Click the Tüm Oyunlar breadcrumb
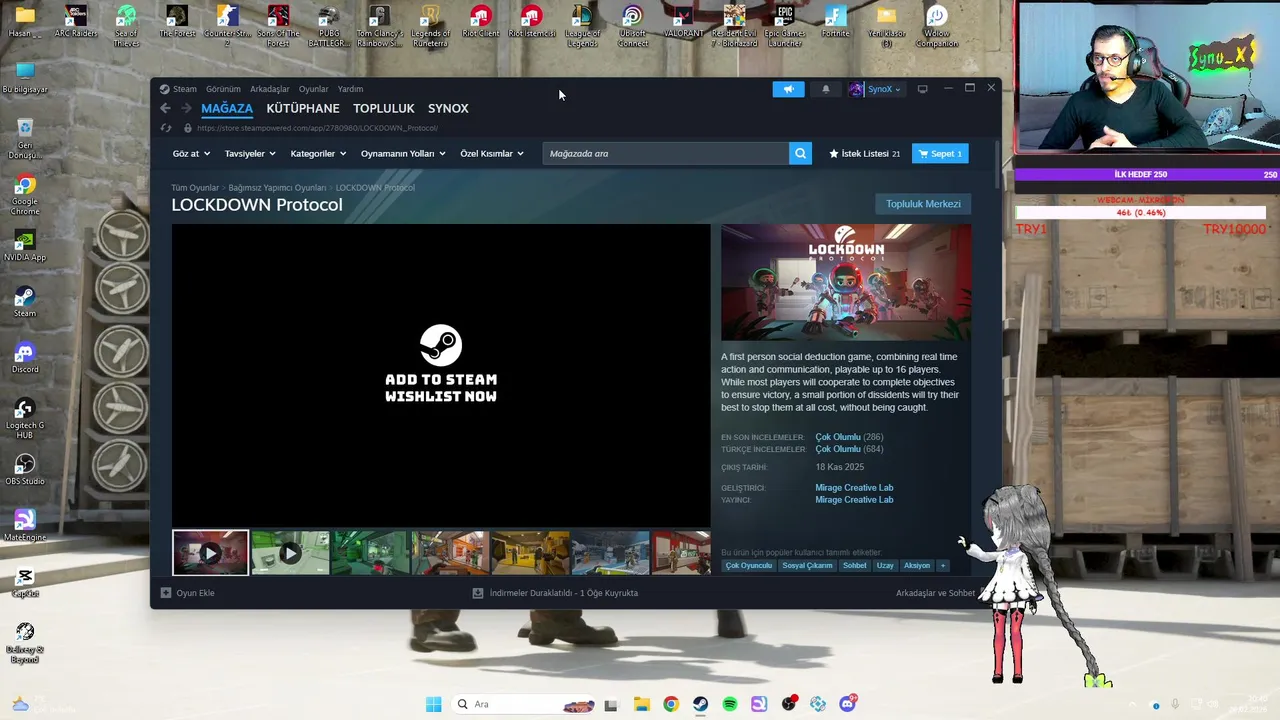 click(195, 188)
